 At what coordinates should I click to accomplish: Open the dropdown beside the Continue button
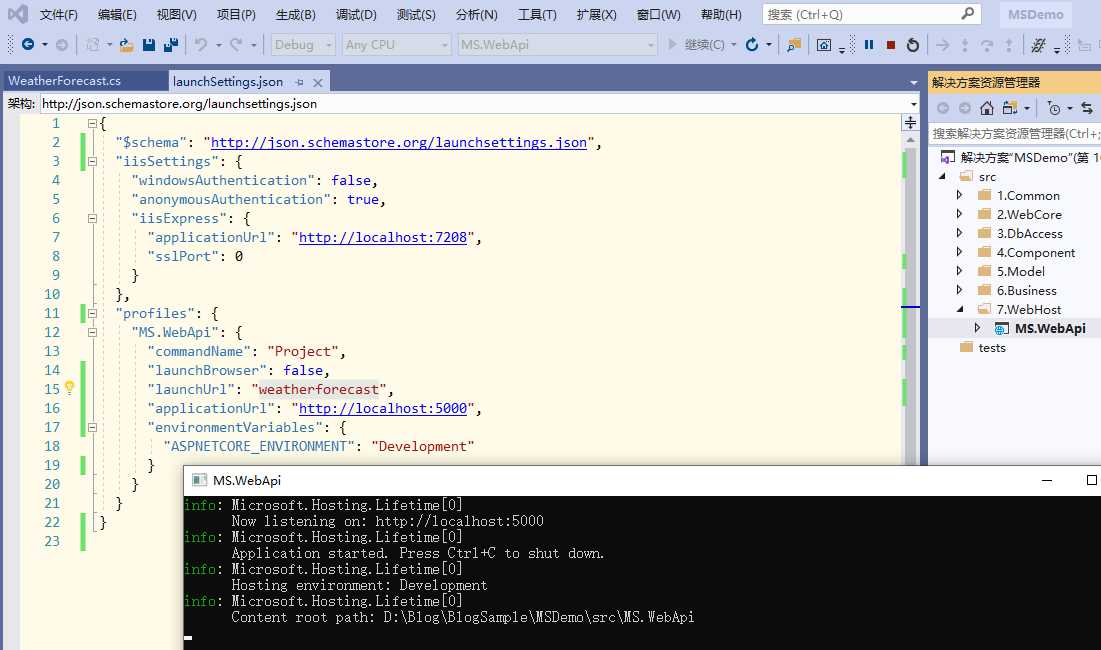click(734, 45)
